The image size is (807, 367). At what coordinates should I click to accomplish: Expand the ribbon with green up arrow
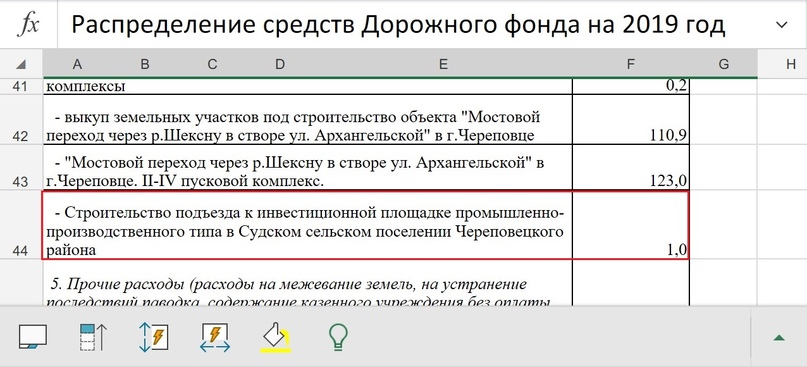coord(779,337)
